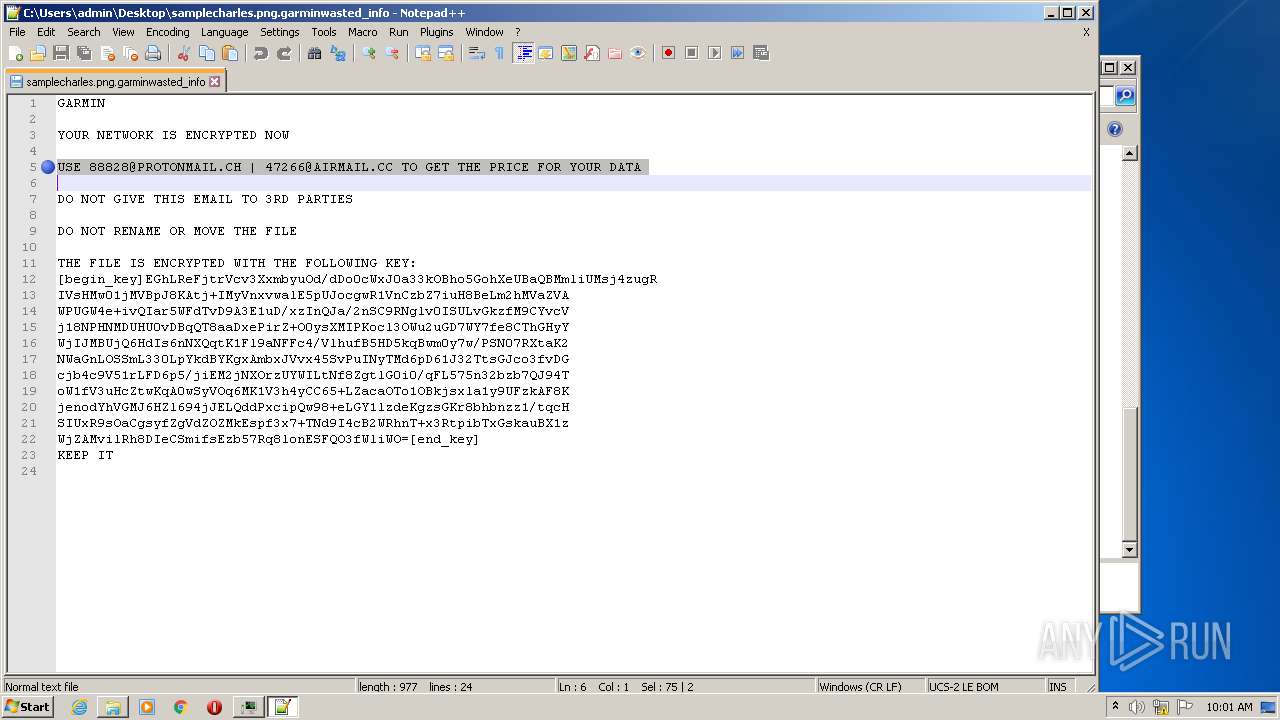This screenshot has height=720, width=1280.
Task: Click the 'KEEP IT' text on line 23
Action: (85, 455)
